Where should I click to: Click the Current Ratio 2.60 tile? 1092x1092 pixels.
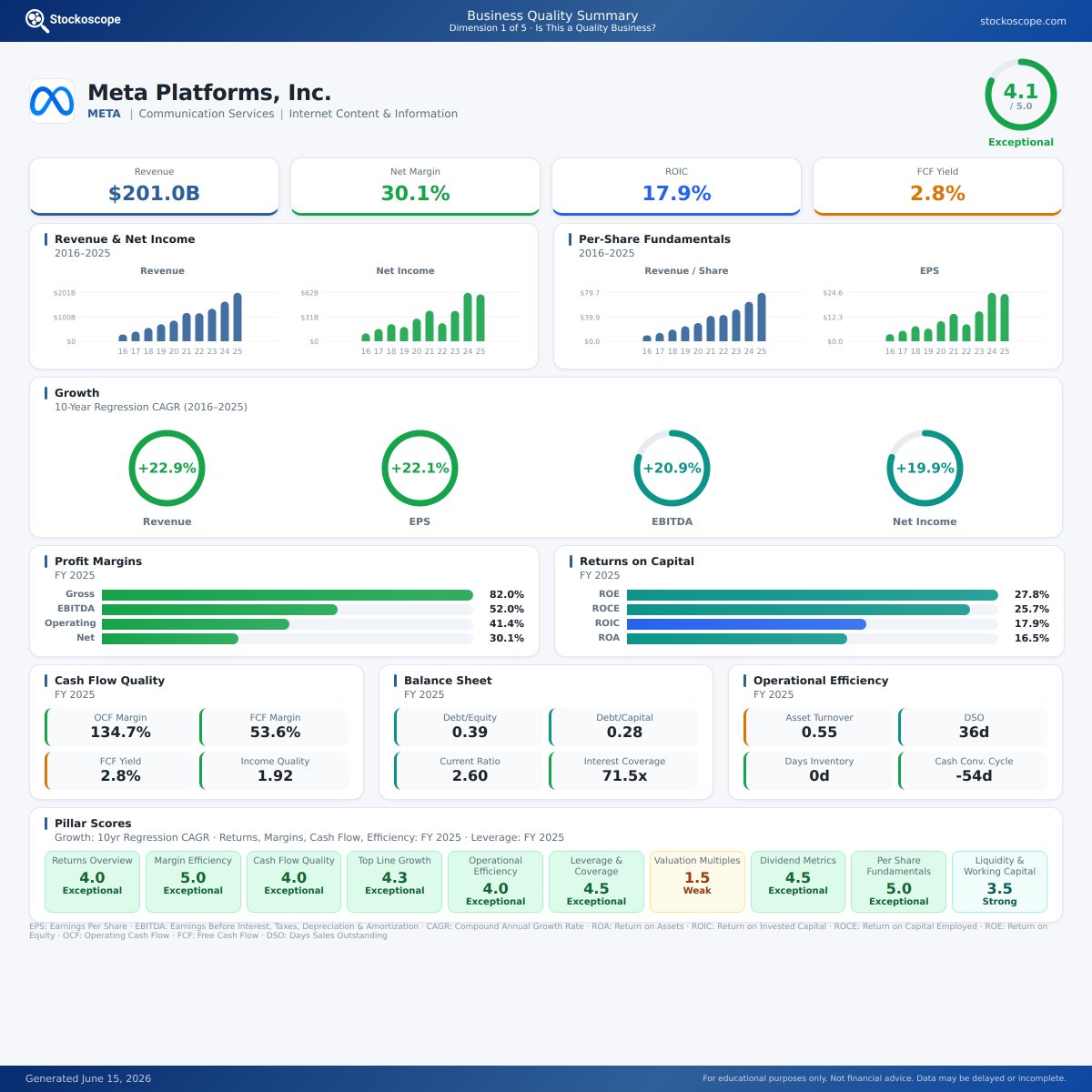point(470,771)
